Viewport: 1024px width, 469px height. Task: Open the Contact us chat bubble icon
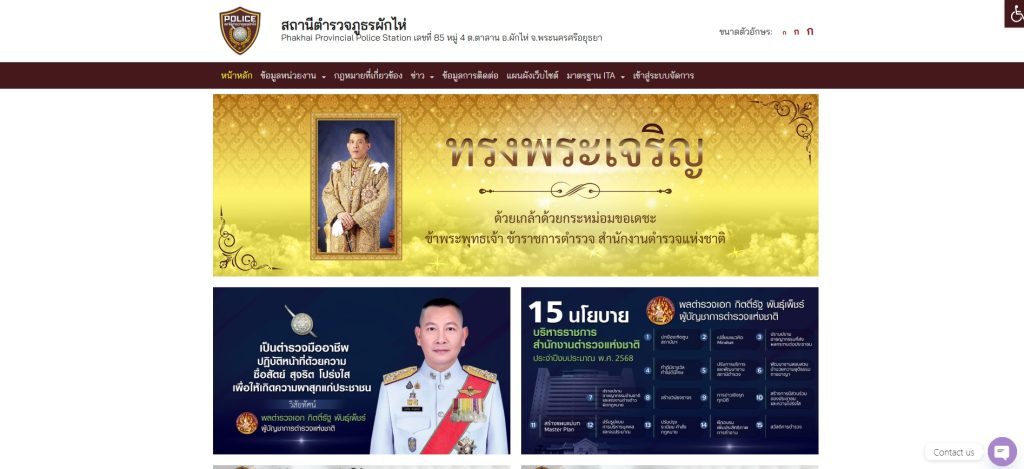[1002, 452]
